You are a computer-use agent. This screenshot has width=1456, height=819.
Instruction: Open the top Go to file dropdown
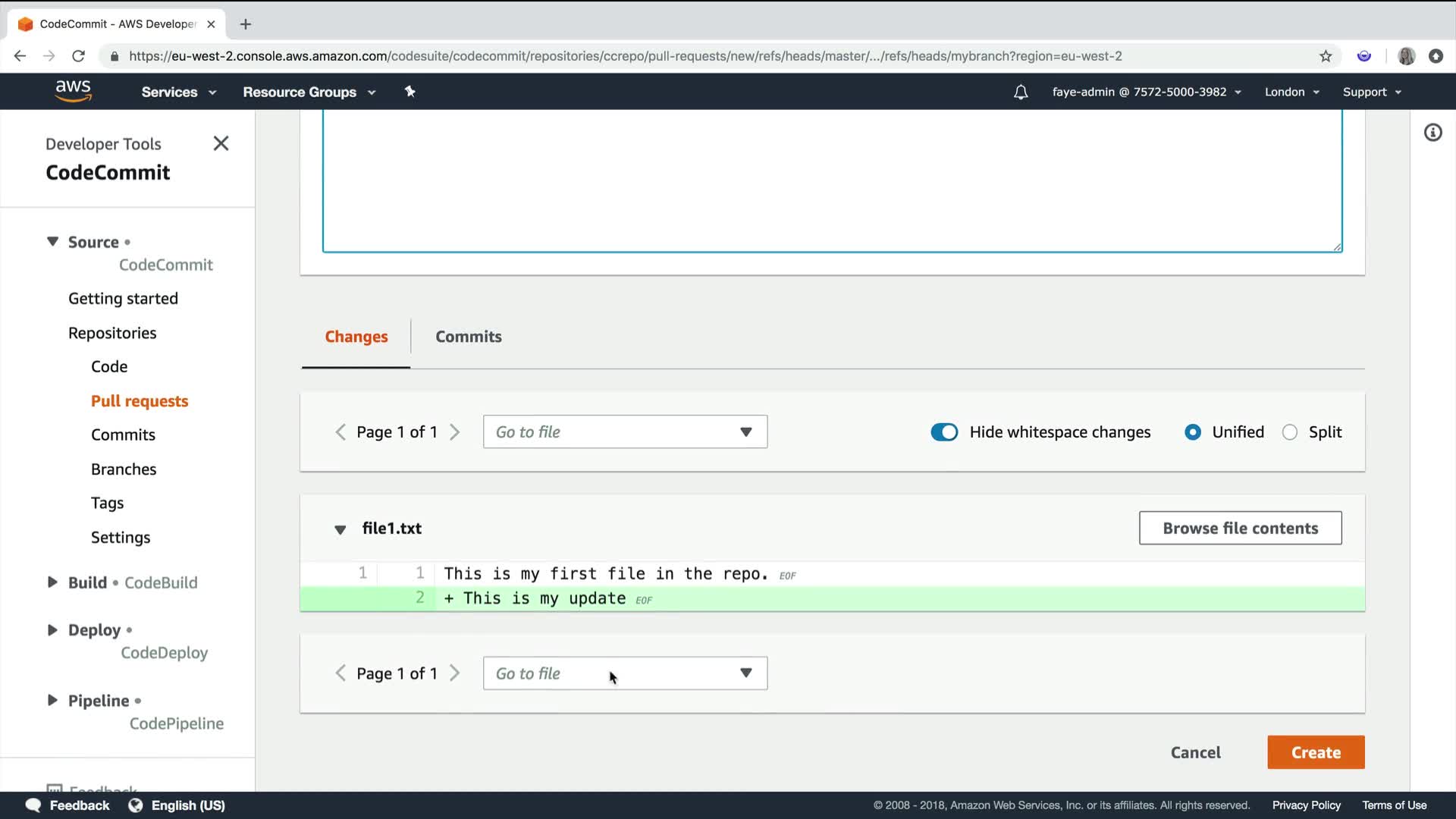[x=625, y=432]
